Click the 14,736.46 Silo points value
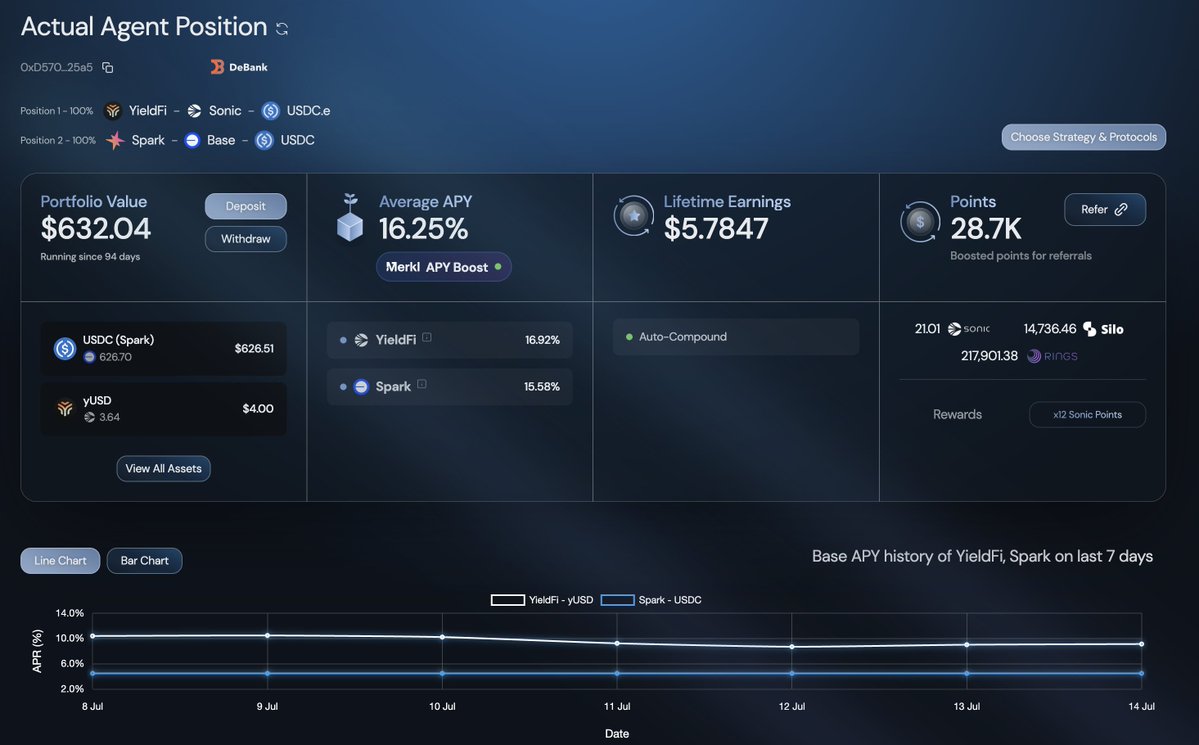The height and width of the screenshot is (745, 1199). pyautogui.click(x=1050, y=329)
